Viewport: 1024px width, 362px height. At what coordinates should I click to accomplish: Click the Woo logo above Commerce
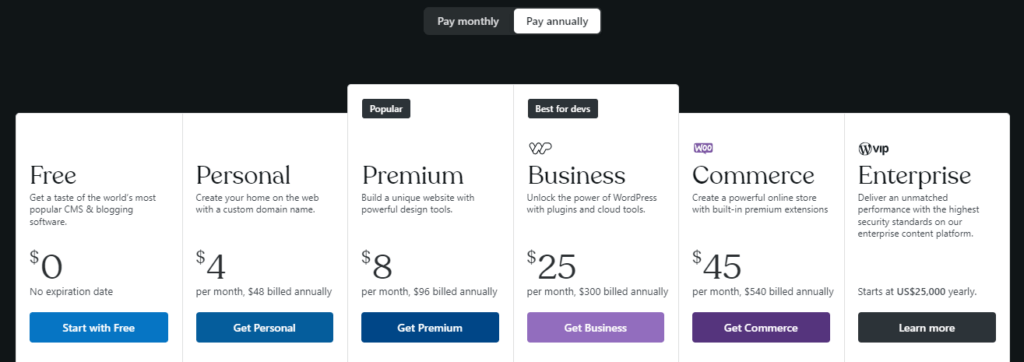[703, 148]
